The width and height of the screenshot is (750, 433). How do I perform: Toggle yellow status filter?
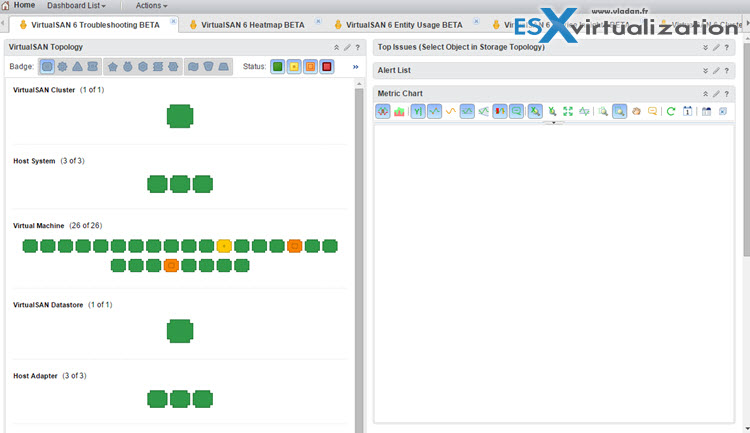pos(294,67)
